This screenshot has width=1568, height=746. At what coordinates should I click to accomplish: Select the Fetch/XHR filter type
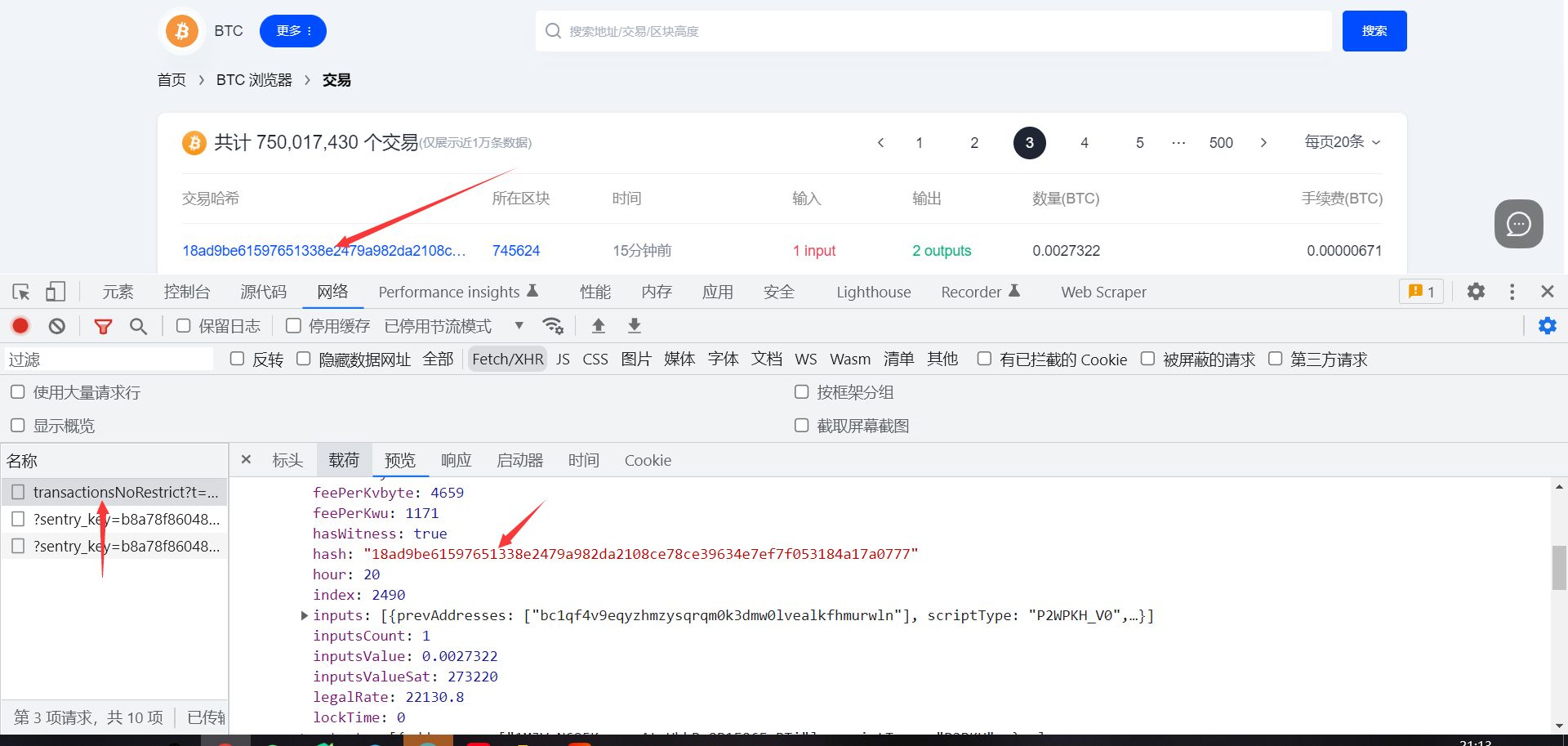click(508, 360)
